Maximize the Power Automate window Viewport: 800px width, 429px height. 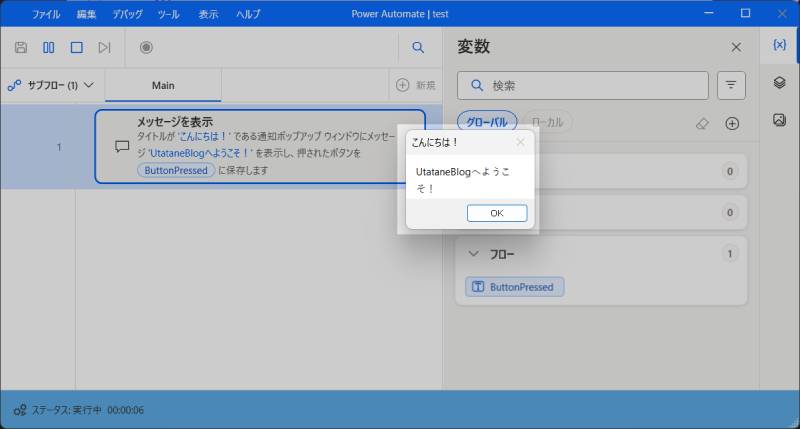pyautogui.click(x=745, y=13)
